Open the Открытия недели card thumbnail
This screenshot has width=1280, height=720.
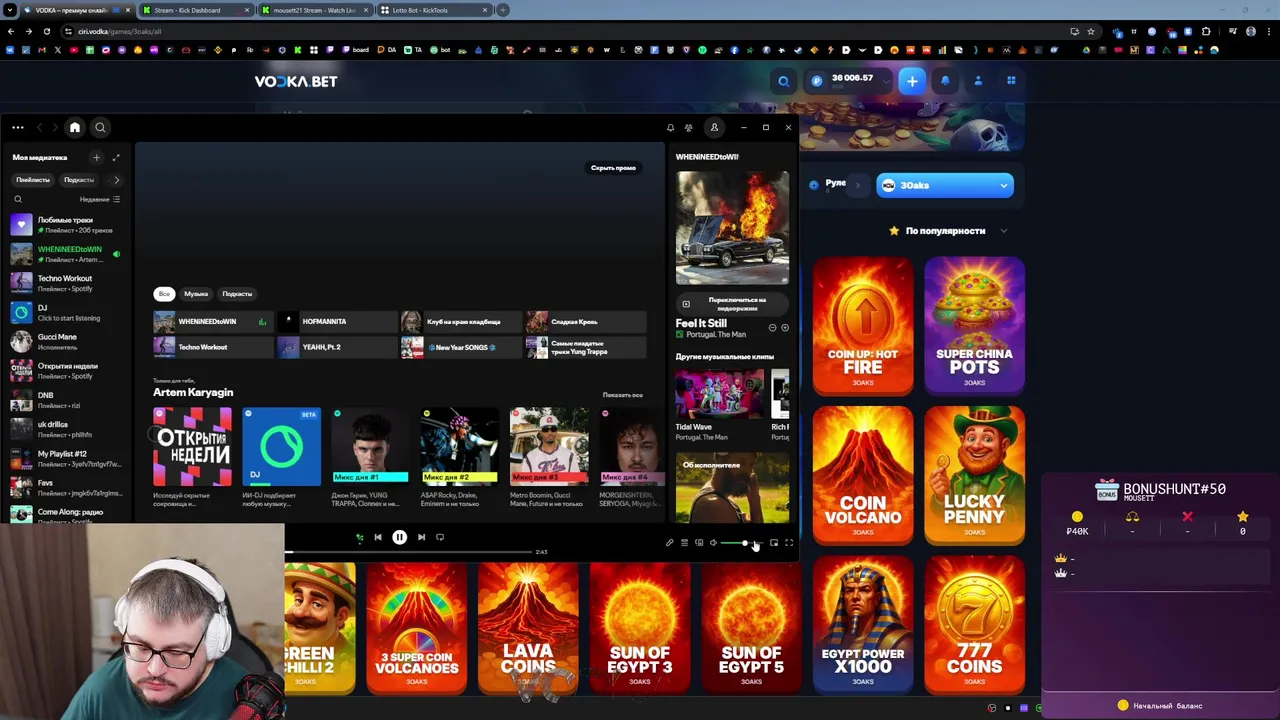coord(192,446)
